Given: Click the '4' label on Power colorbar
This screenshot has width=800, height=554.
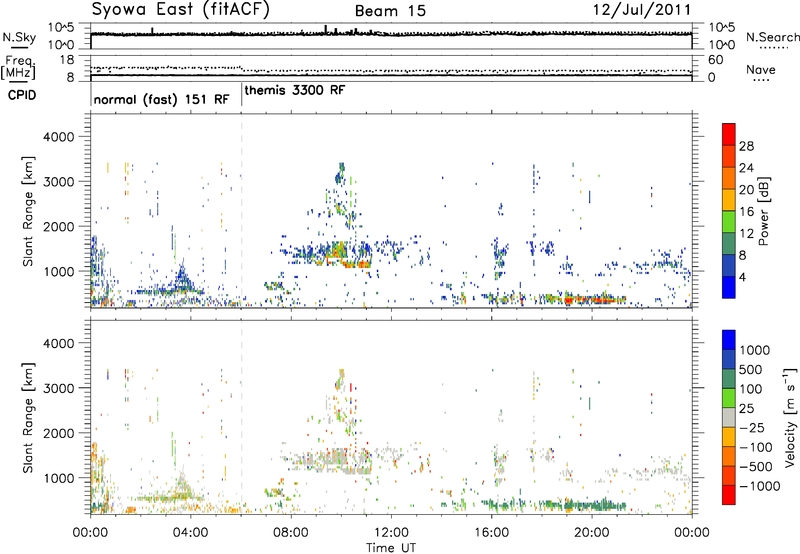Looking at the screenshot, I should [x=743, y=278].
